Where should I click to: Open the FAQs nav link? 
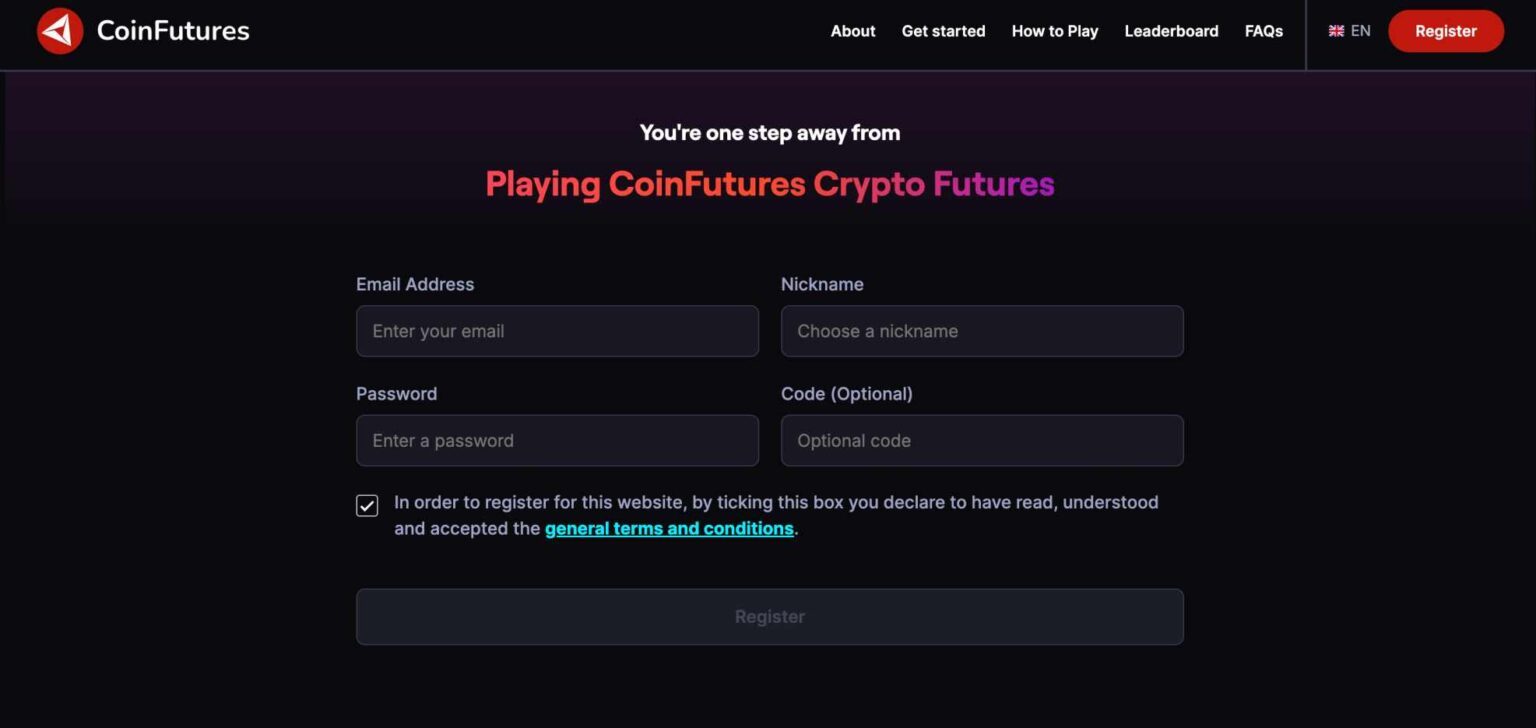(1264, 31)
